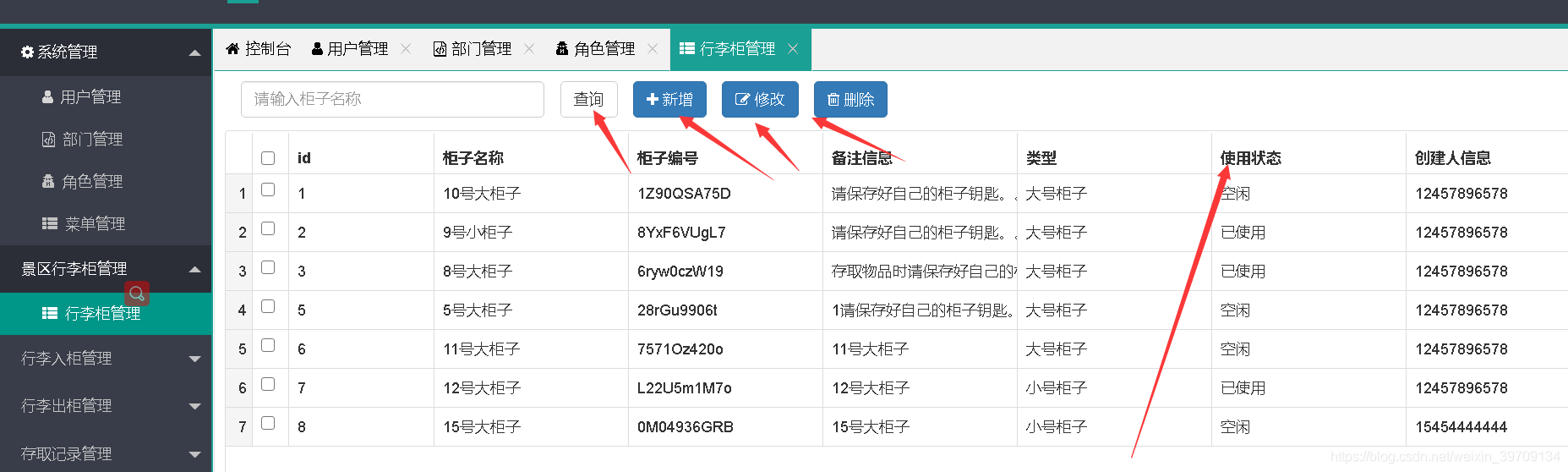Click the 小号柜子 type in 12号大柜子 row

click(1057, 388)
